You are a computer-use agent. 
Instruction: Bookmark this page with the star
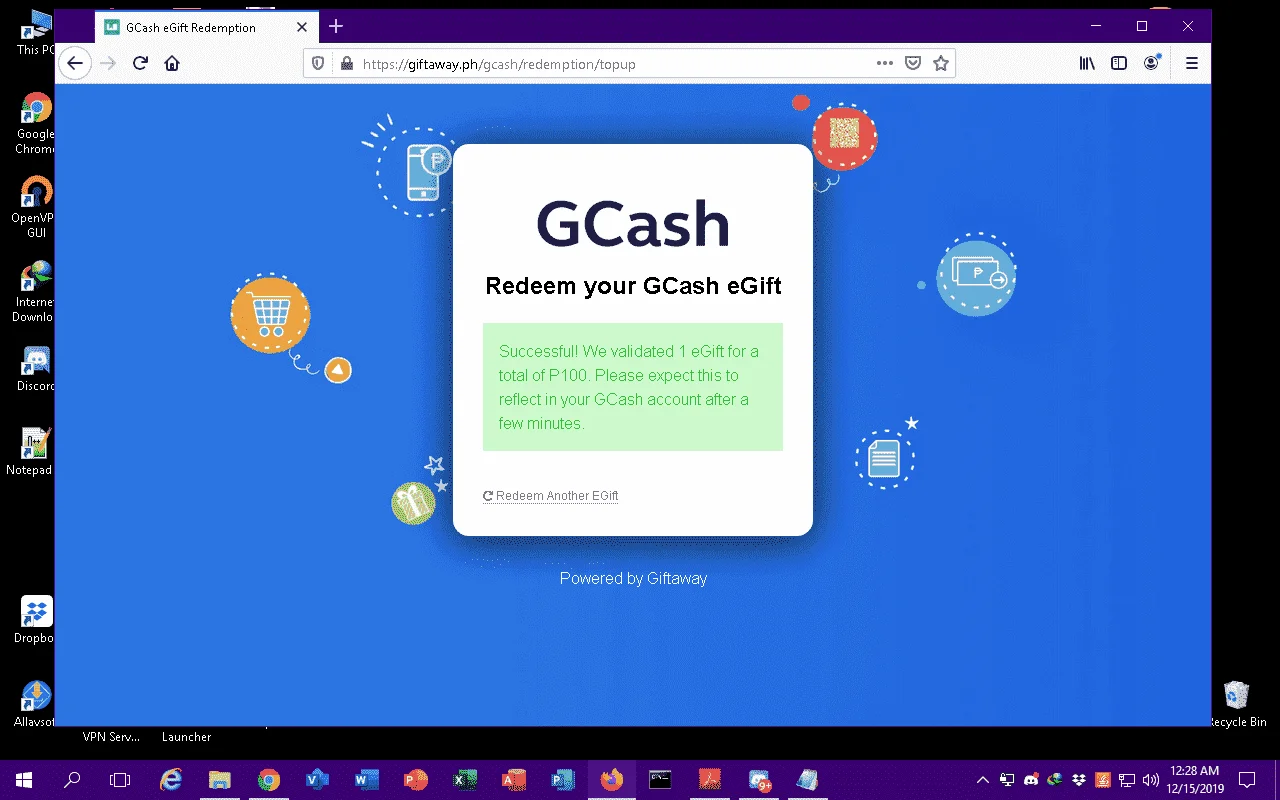(940, 63)
